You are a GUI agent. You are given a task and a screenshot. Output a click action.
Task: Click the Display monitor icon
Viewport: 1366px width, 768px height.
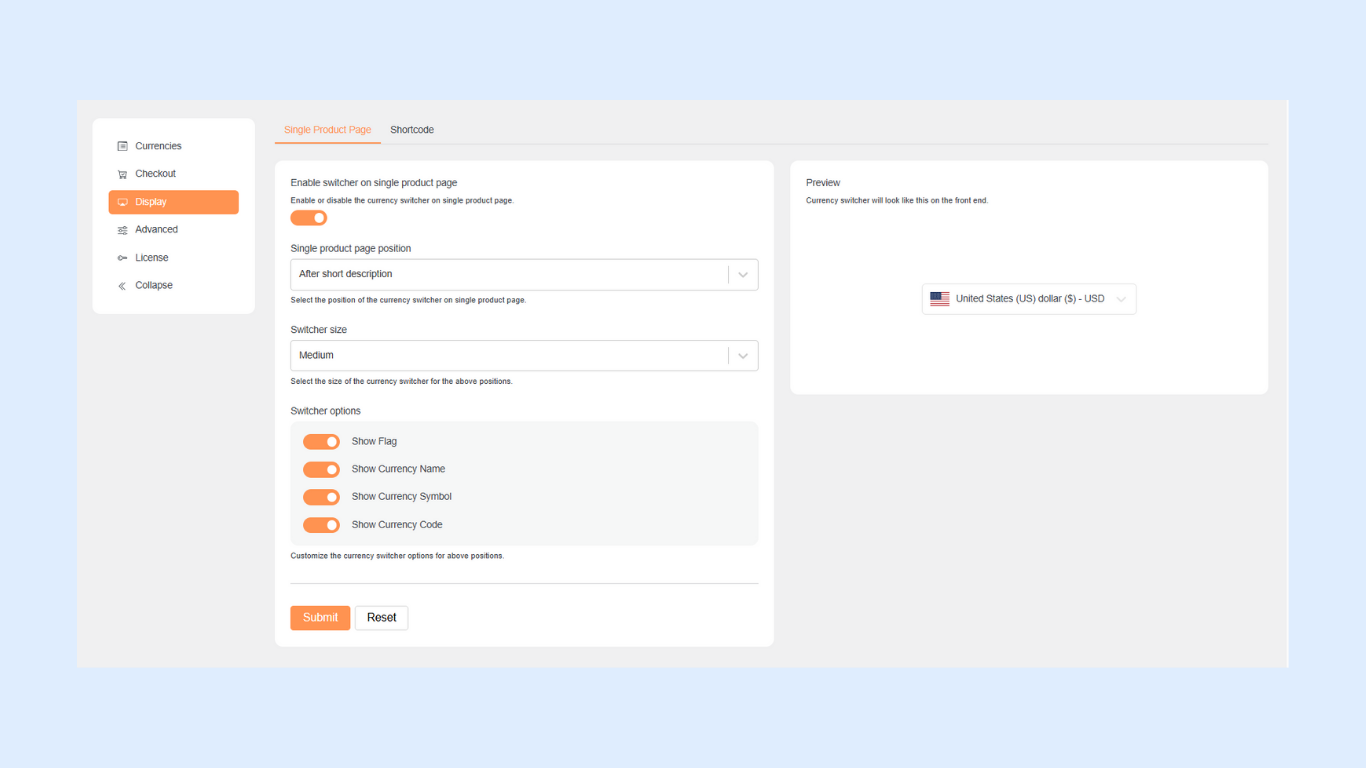click(122, 202)
